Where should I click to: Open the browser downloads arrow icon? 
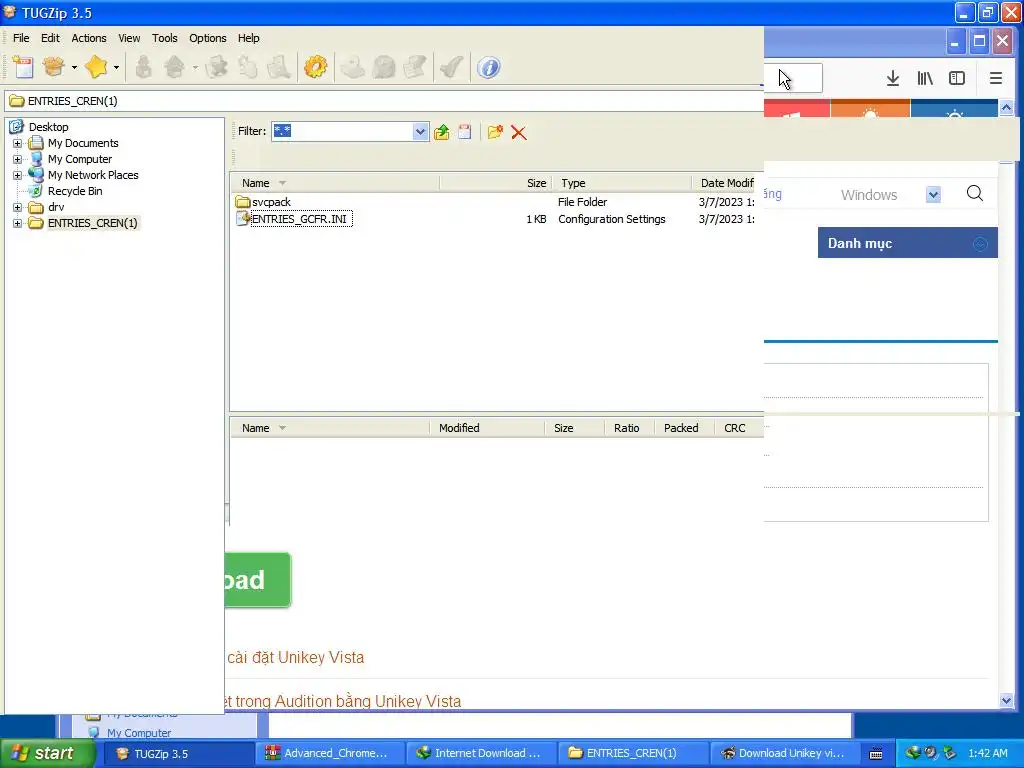(893, 78)
